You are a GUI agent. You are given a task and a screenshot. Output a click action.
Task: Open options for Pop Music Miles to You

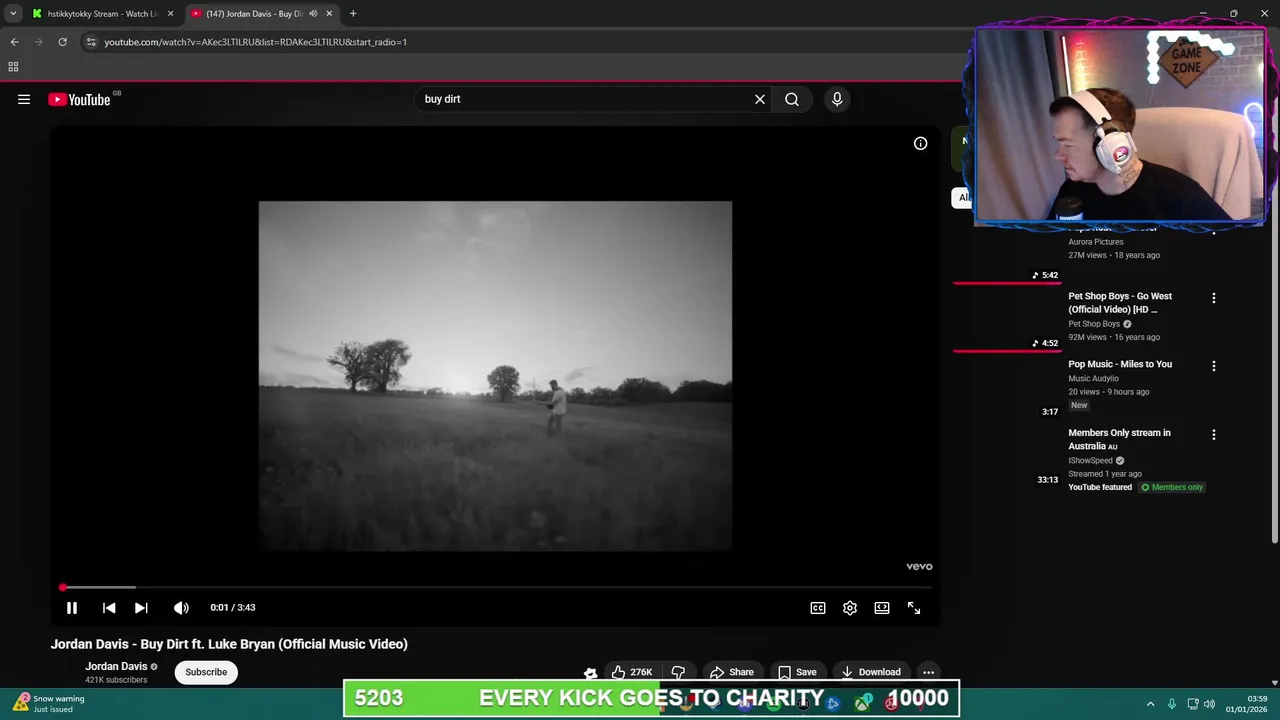pyautogui.click(x=1214, y=366)
